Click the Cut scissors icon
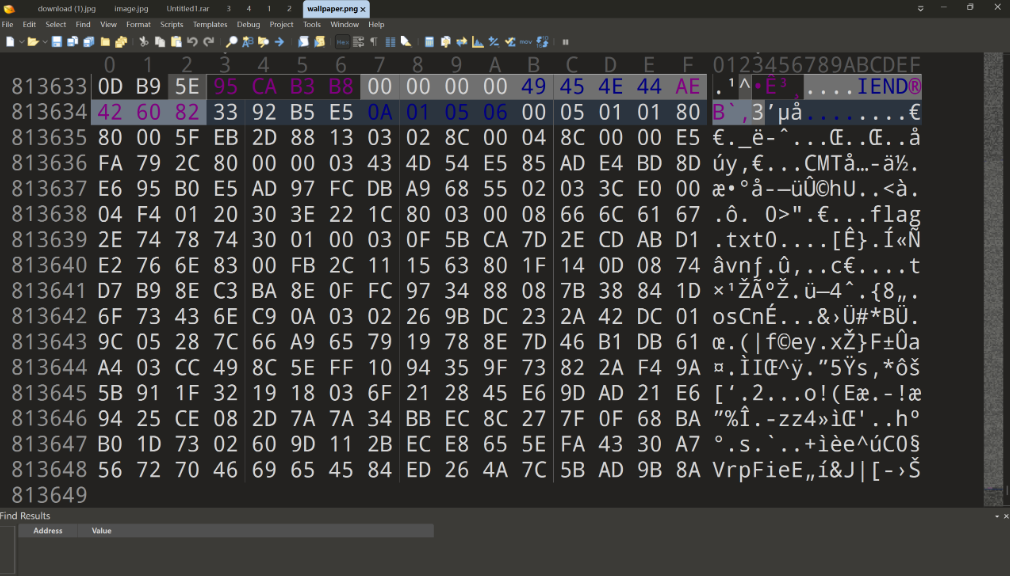Image resolution: width=1010 pixels, height=576 pixels. tap(144, 42)
